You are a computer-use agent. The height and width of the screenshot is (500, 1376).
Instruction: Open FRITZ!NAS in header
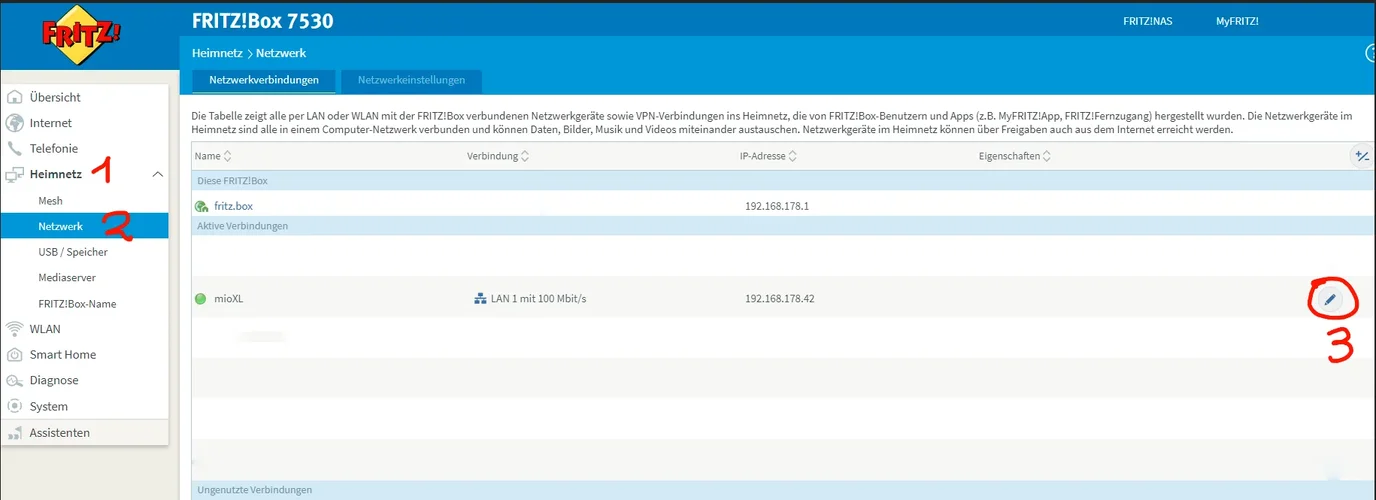(1147, 21)
